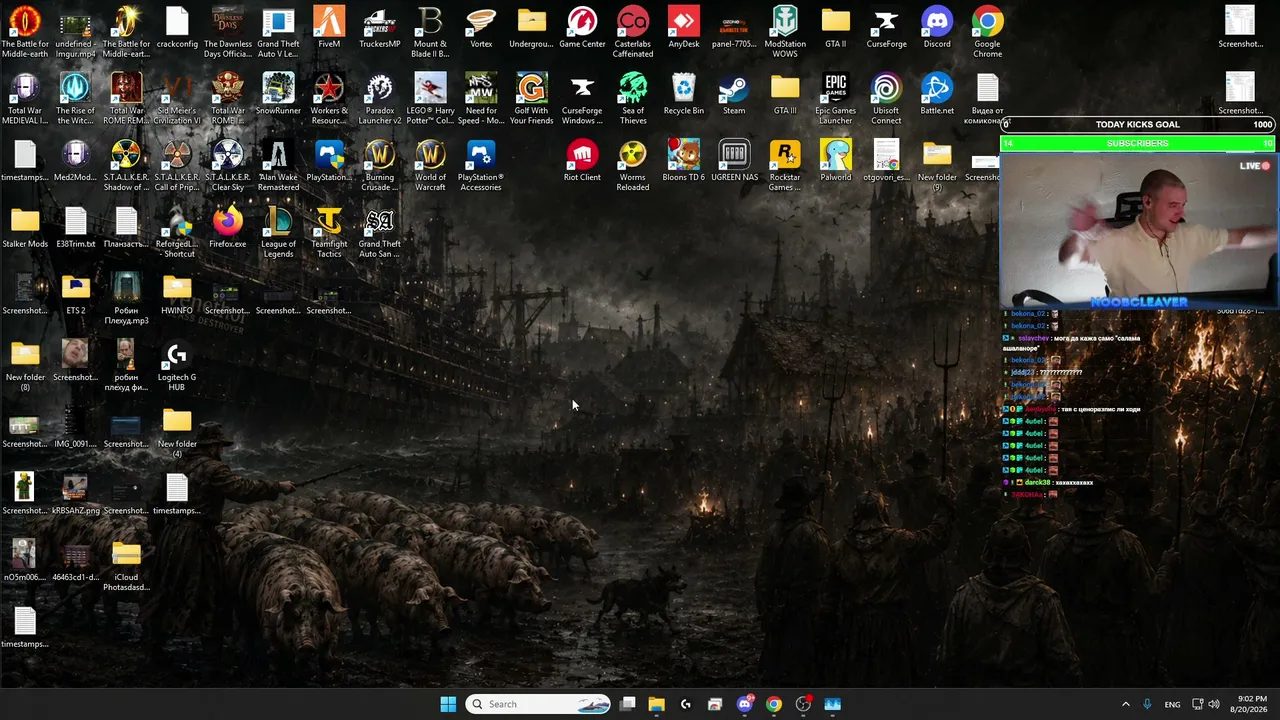The image size is (1280, 720).
Task: Select the Total War MEDIEVAL shortcut
Action: (25, 99)
